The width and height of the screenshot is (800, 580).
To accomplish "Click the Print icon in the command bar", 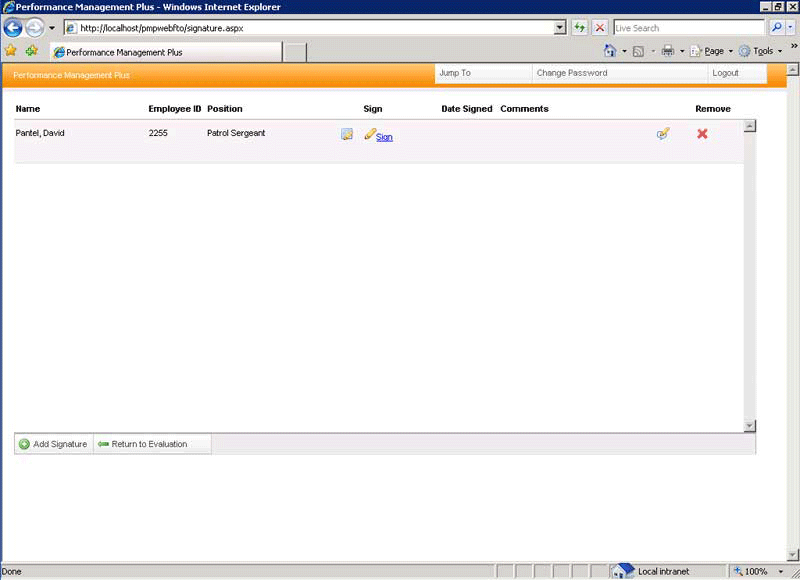I will pos(667,51).
